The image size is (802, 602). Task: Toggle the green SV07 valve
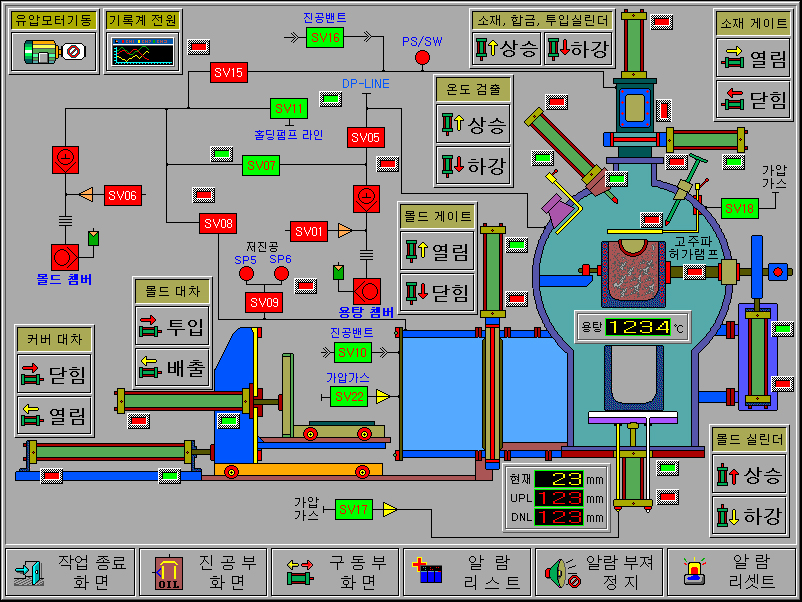click(x=261, y=165)
